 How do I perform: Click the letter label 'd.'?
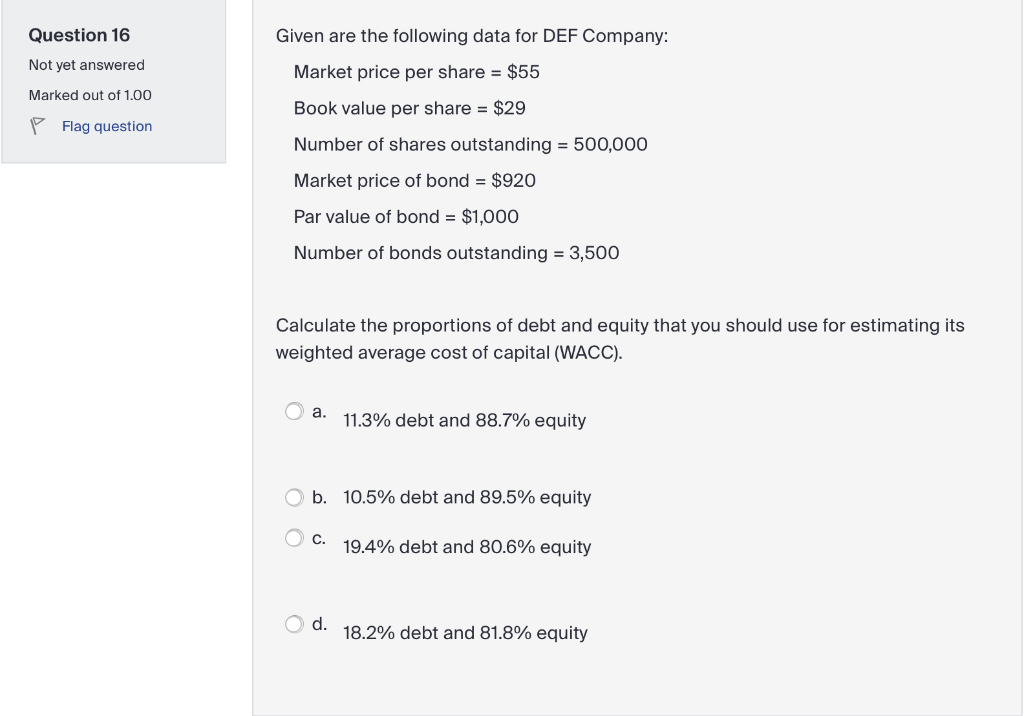point(320,623)
